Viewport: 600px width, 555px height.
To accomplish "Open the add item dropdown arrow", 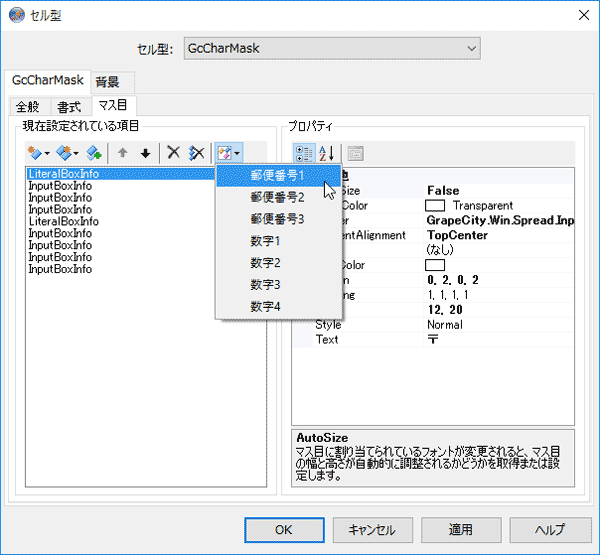I will click(47, 153).
